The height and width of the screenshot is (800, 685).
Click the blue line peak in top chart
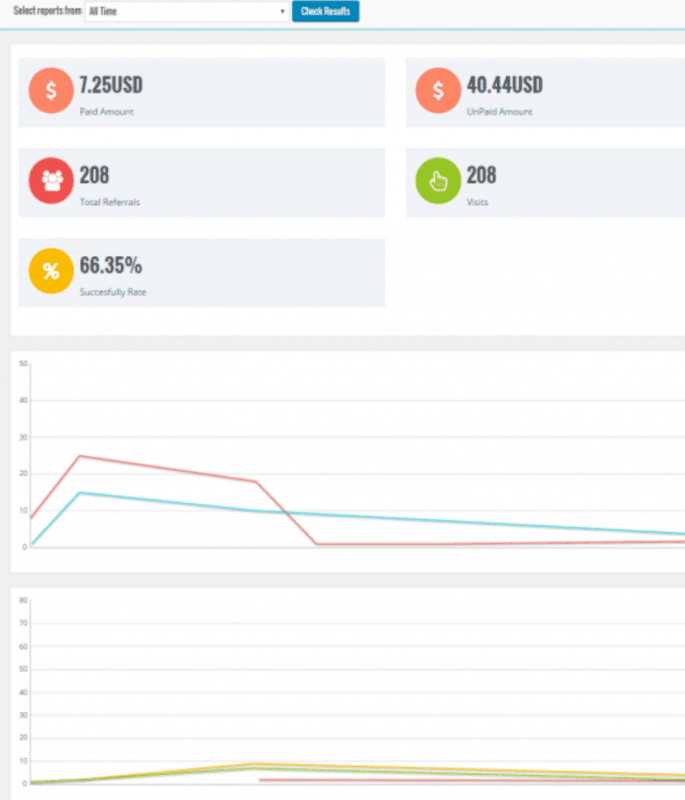point(80,492)
